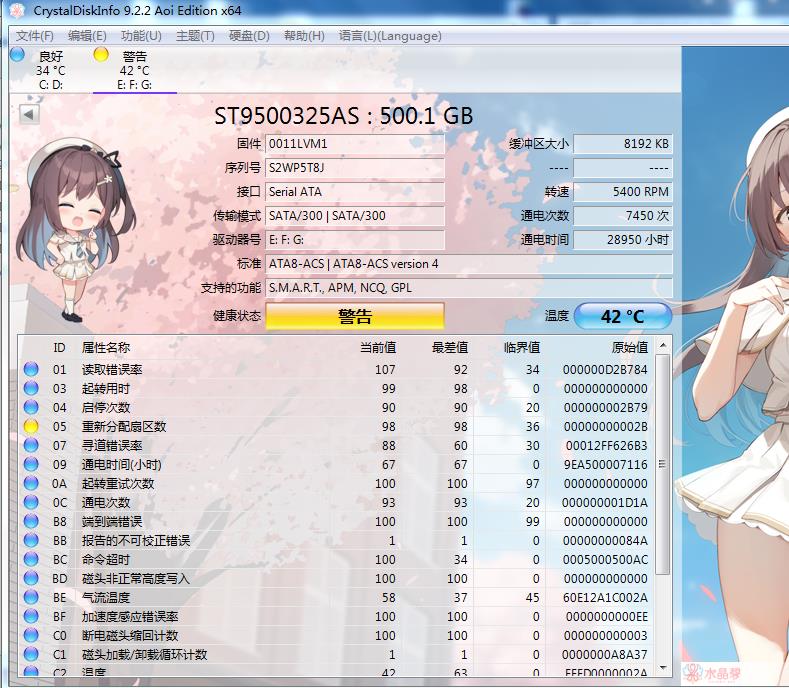This screenshot has height=688, width=789.
Task: Click the status orb for 0C 通电次数
Action: pos(31,502)
